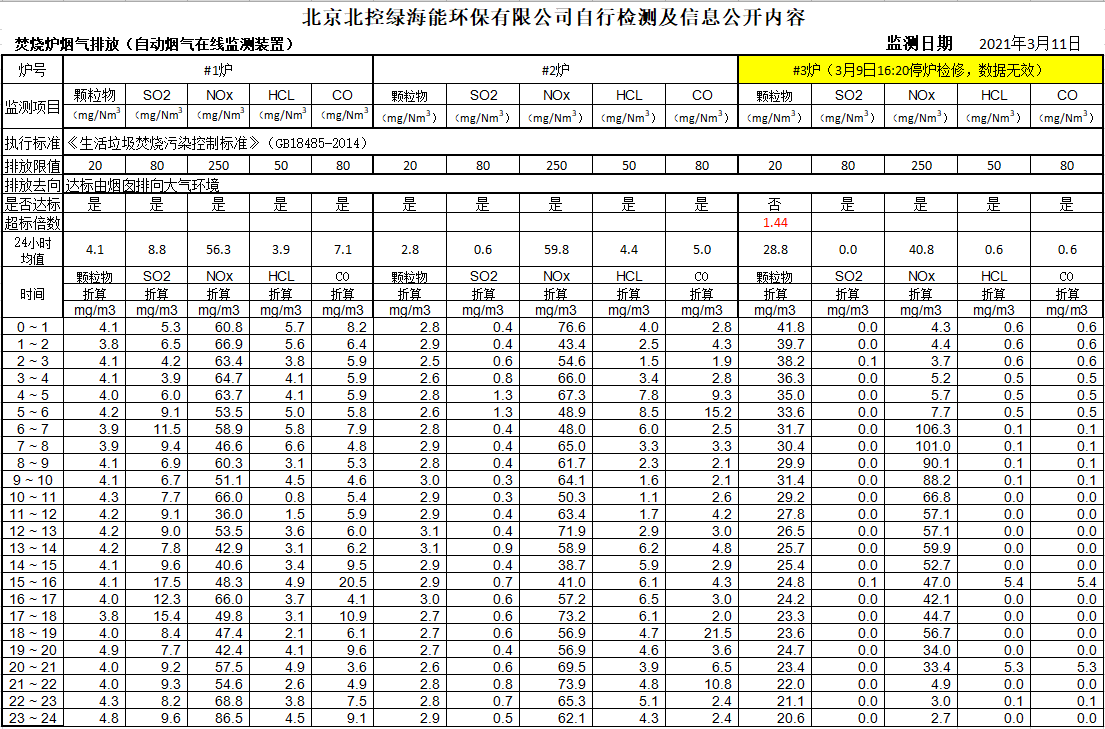Select the red 1.44 exceedance value
1105x729 pixels.
click(774, 223)
